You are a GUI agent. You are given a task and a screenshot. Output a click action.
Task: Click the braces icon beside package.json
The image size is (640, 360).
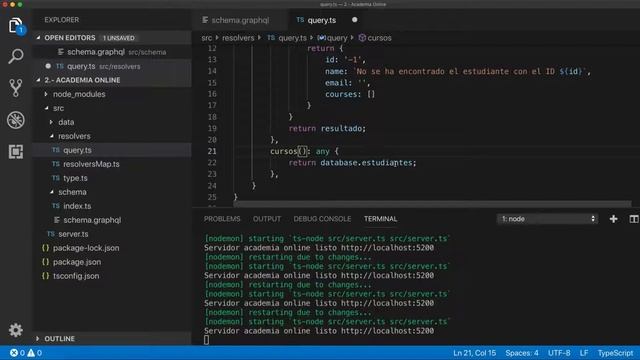tap(45, 262)
